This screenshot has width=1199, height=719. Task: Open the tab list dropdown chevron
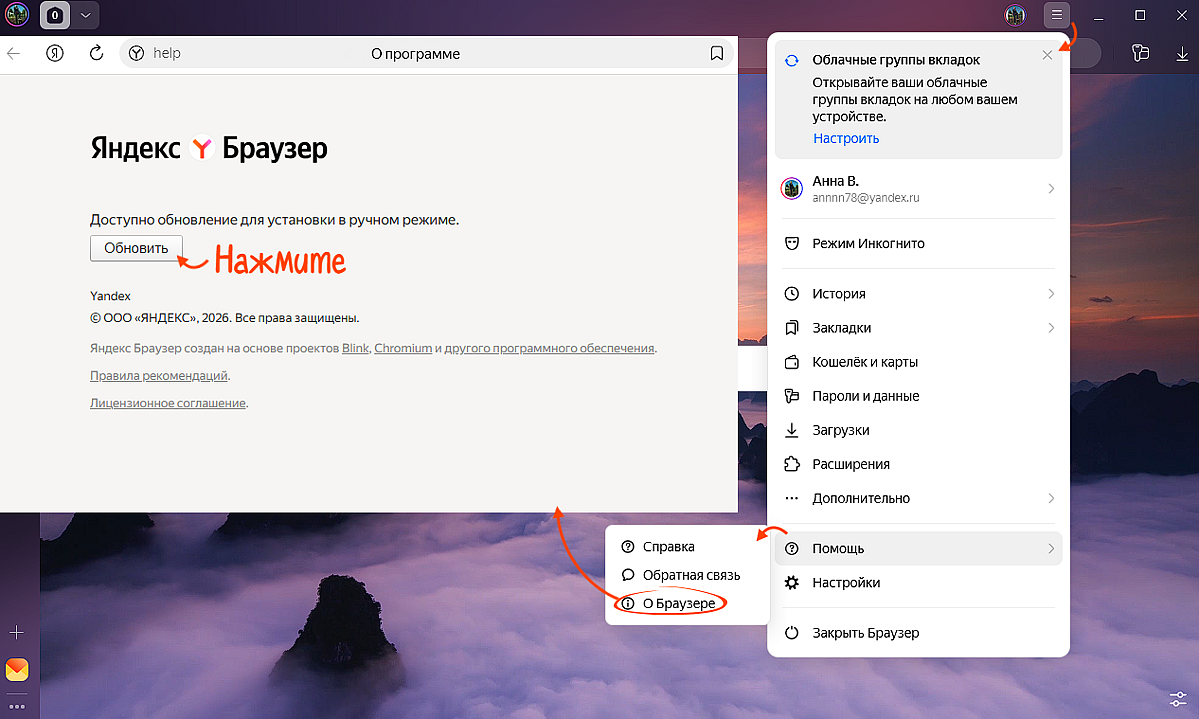[86, 15]
